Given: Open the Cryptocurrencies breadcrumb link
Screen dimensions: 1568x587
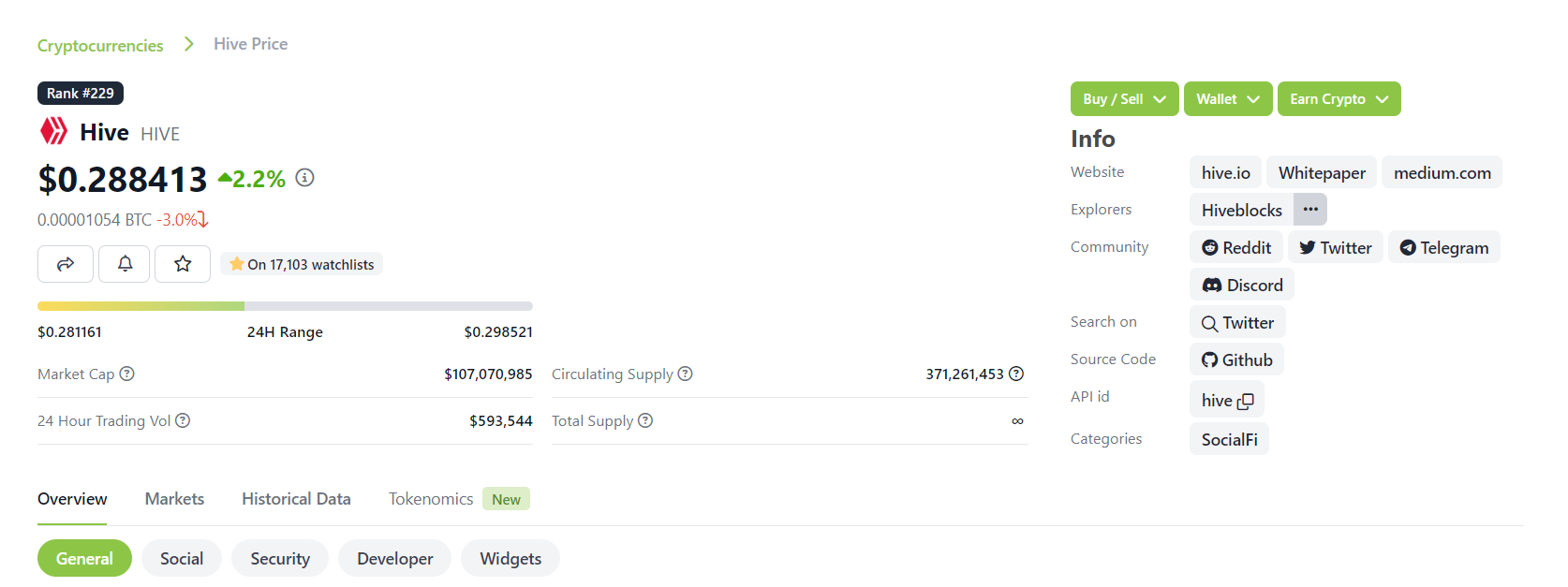Looking at the screenshot, I should pos(100,45).
